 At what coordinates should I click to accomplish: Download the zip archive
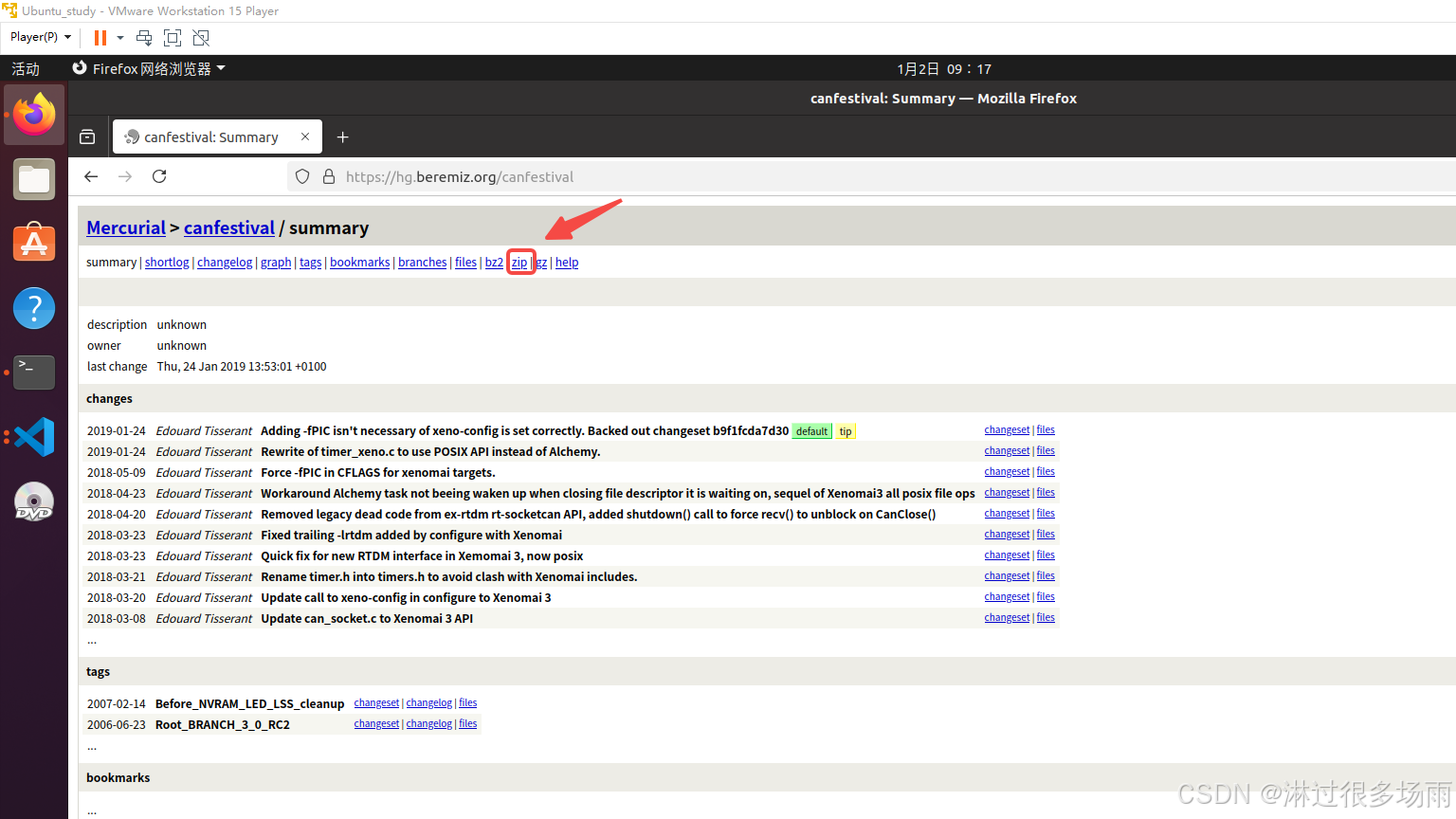pyautogui.click(x=519, y=263)
